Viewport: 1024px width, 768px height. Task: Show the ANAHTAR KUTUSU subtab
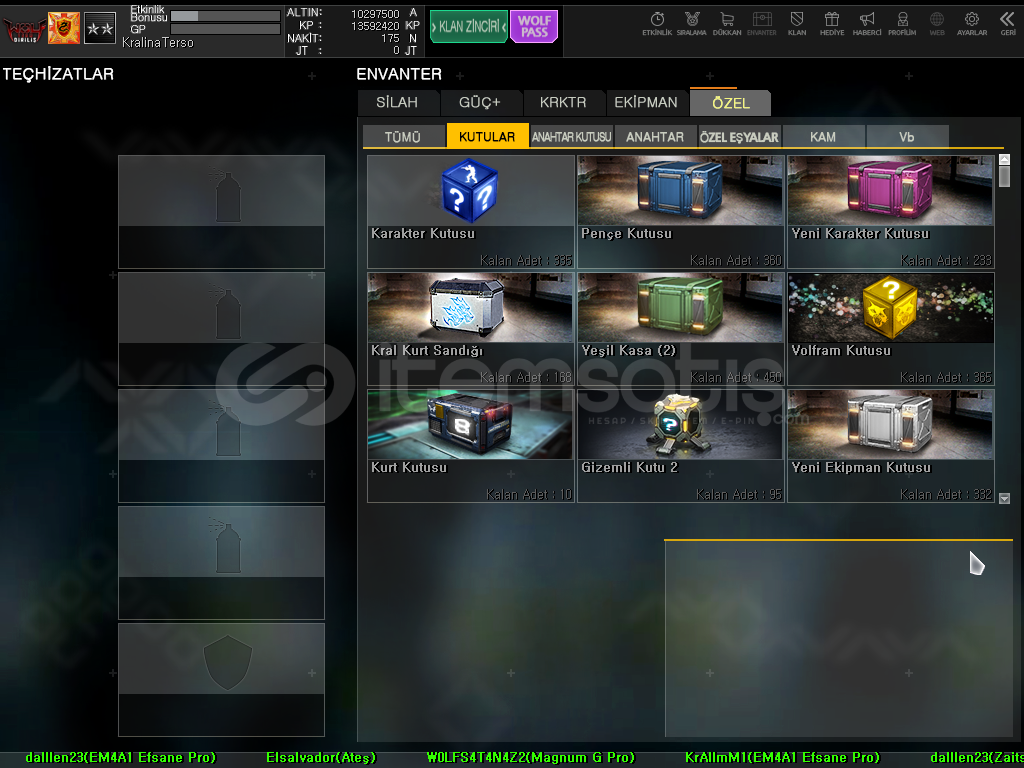click(x=571, y=136)
